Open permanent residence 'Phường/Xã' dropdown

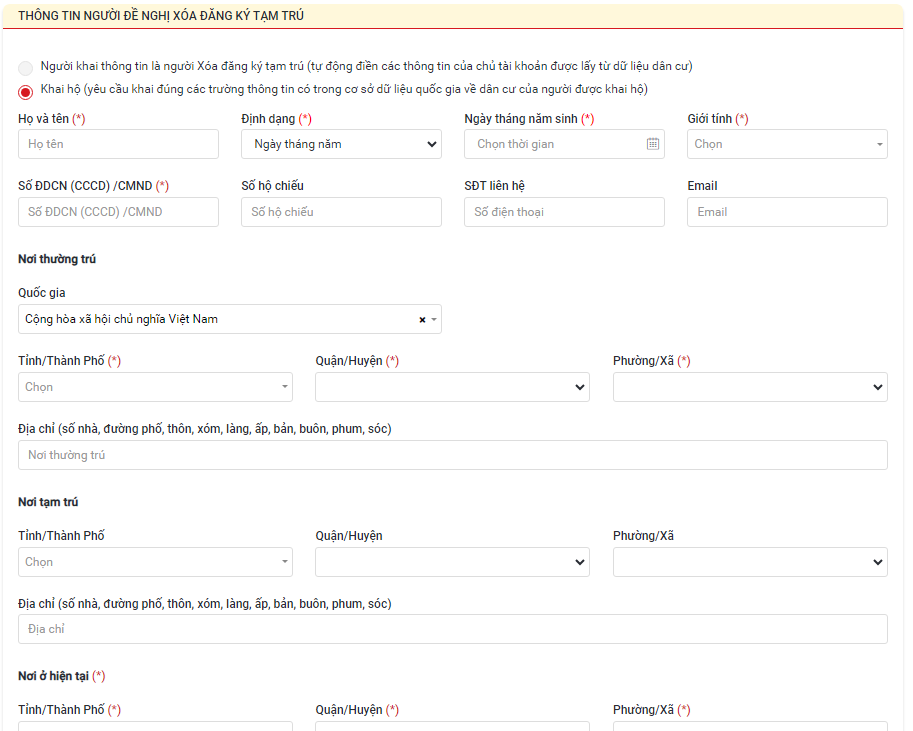[750, 387]
